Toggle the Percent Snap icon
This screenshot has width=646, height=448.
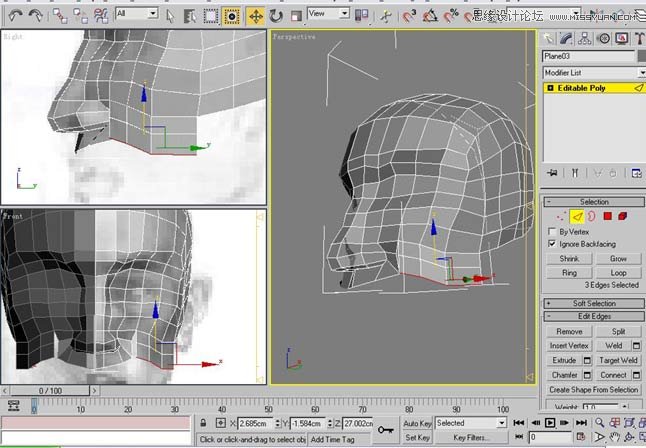pyautogui.click(x=451, y=16)
